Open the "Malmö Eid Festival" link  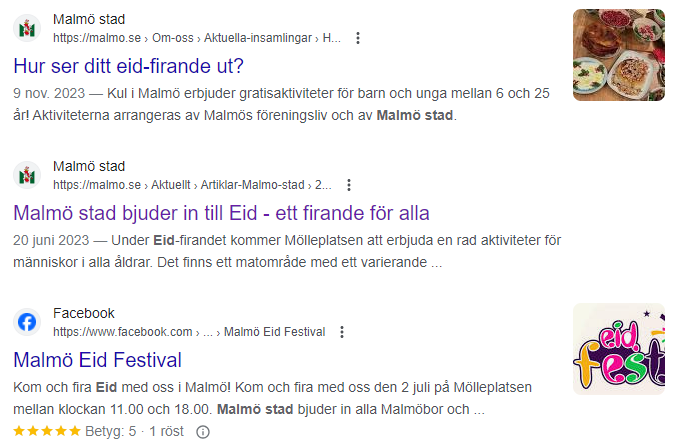click(x=97, y=360)
